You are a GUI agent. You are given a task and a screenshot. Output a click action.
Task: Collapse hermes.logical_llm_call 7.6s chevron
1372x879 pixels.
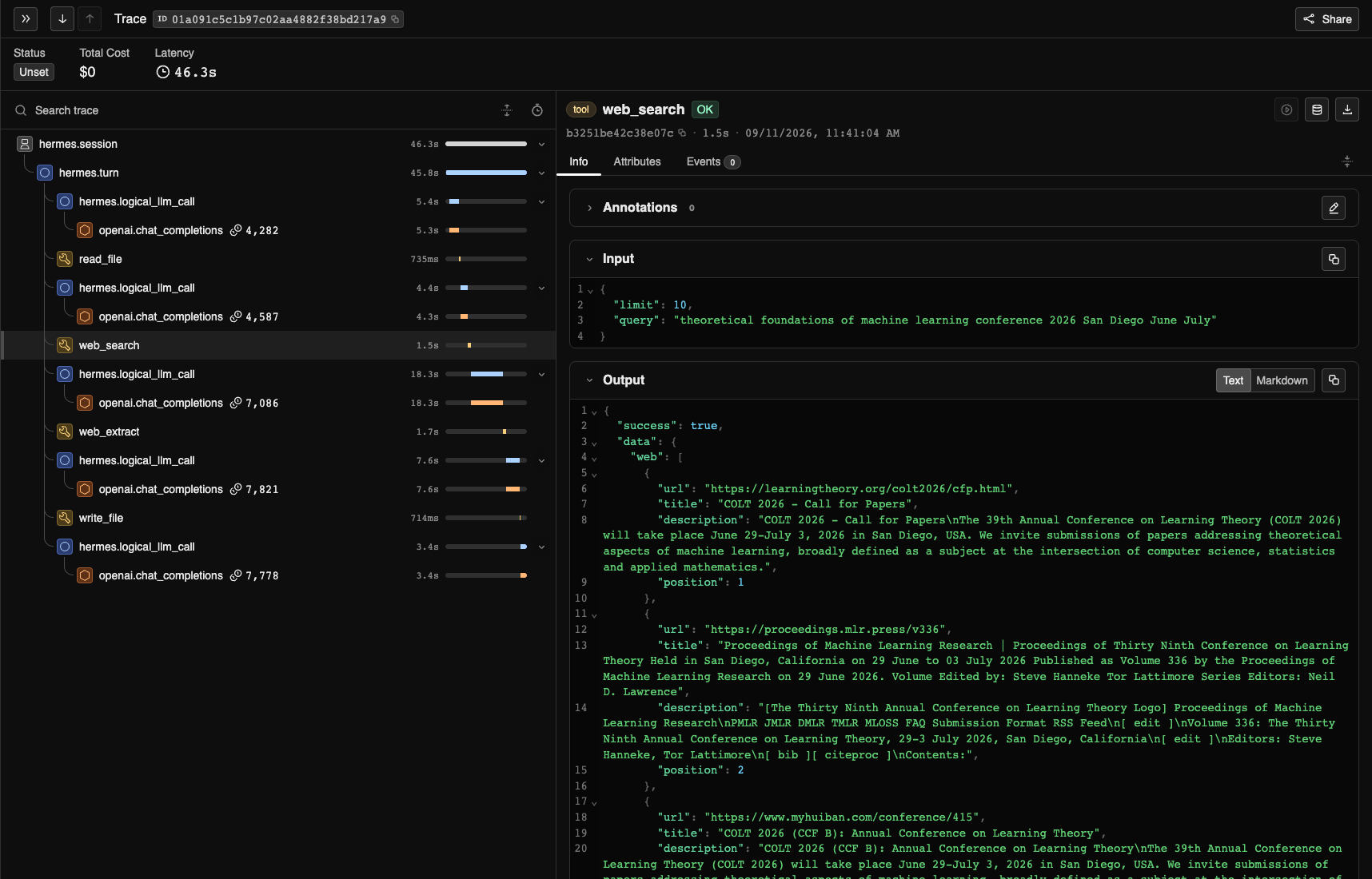(541, 461)
